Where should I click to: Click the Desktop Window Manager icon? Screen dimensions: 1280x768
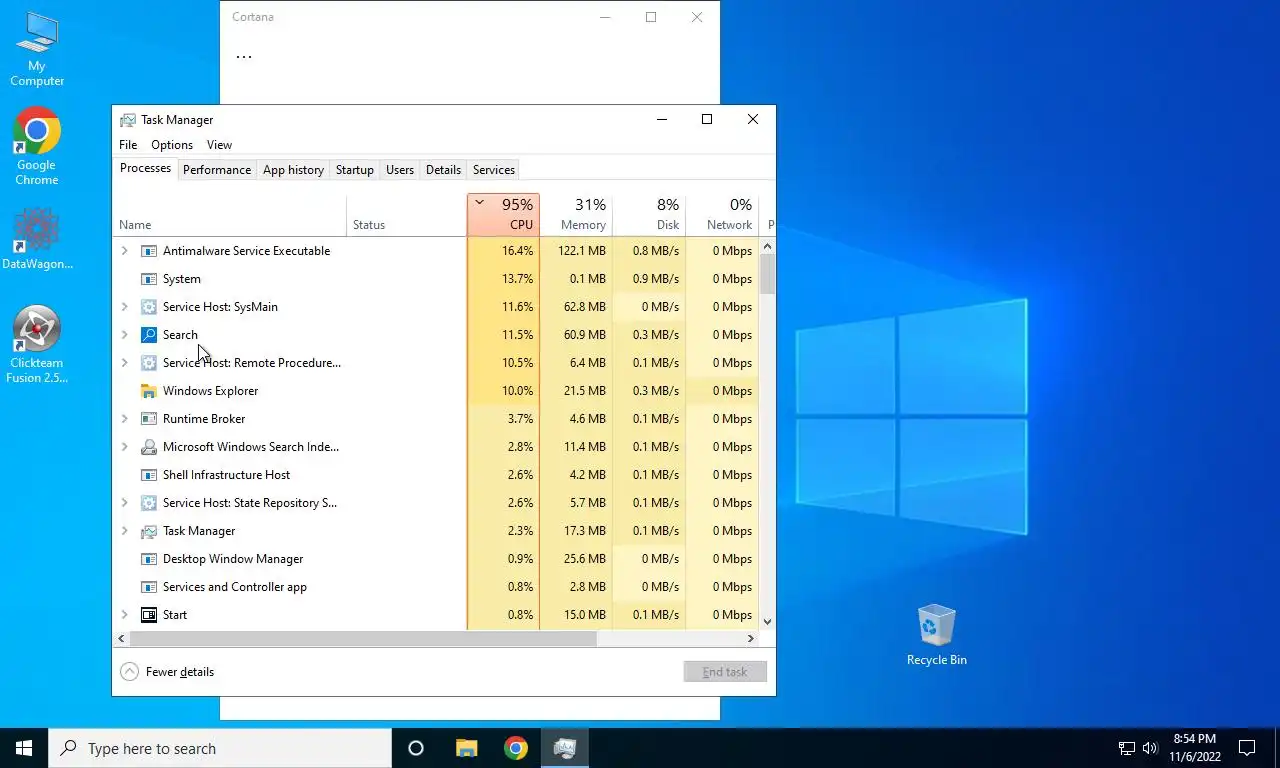pyautogui.click(x=149, y=559)
